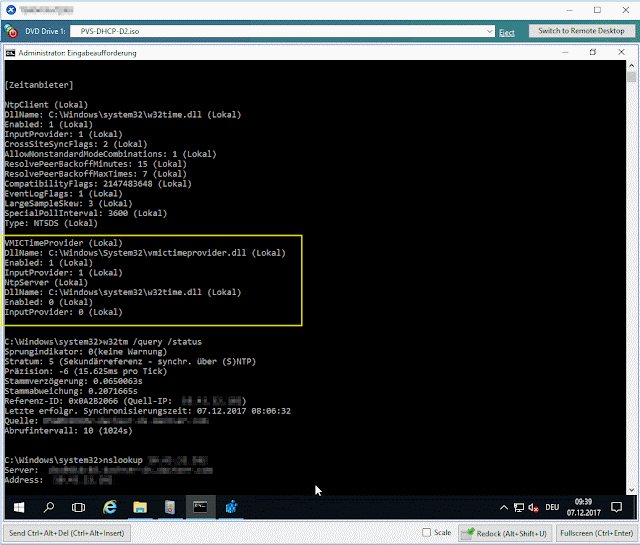This screenshot has height=545, width=640.
Task: Open taskbar search magnifier
Action: [49, 507]
